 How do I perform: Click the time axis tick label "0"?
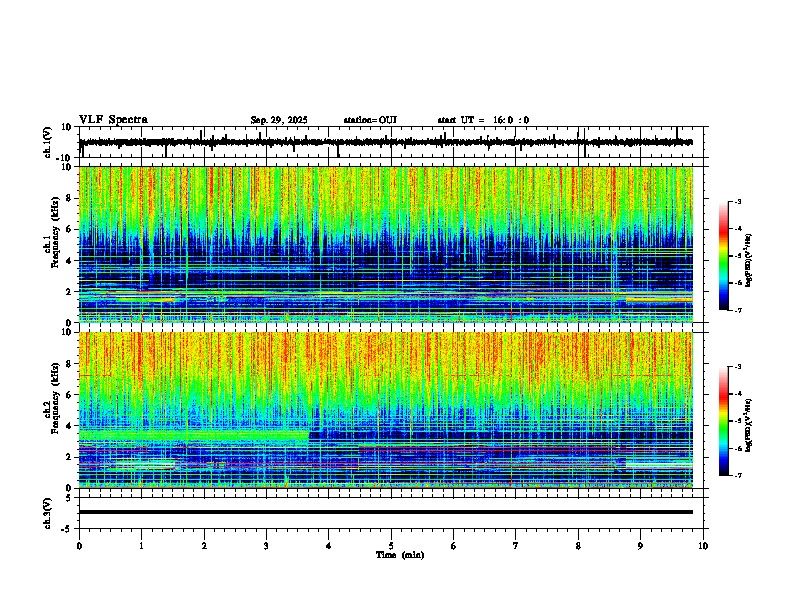tap(79, 546)
